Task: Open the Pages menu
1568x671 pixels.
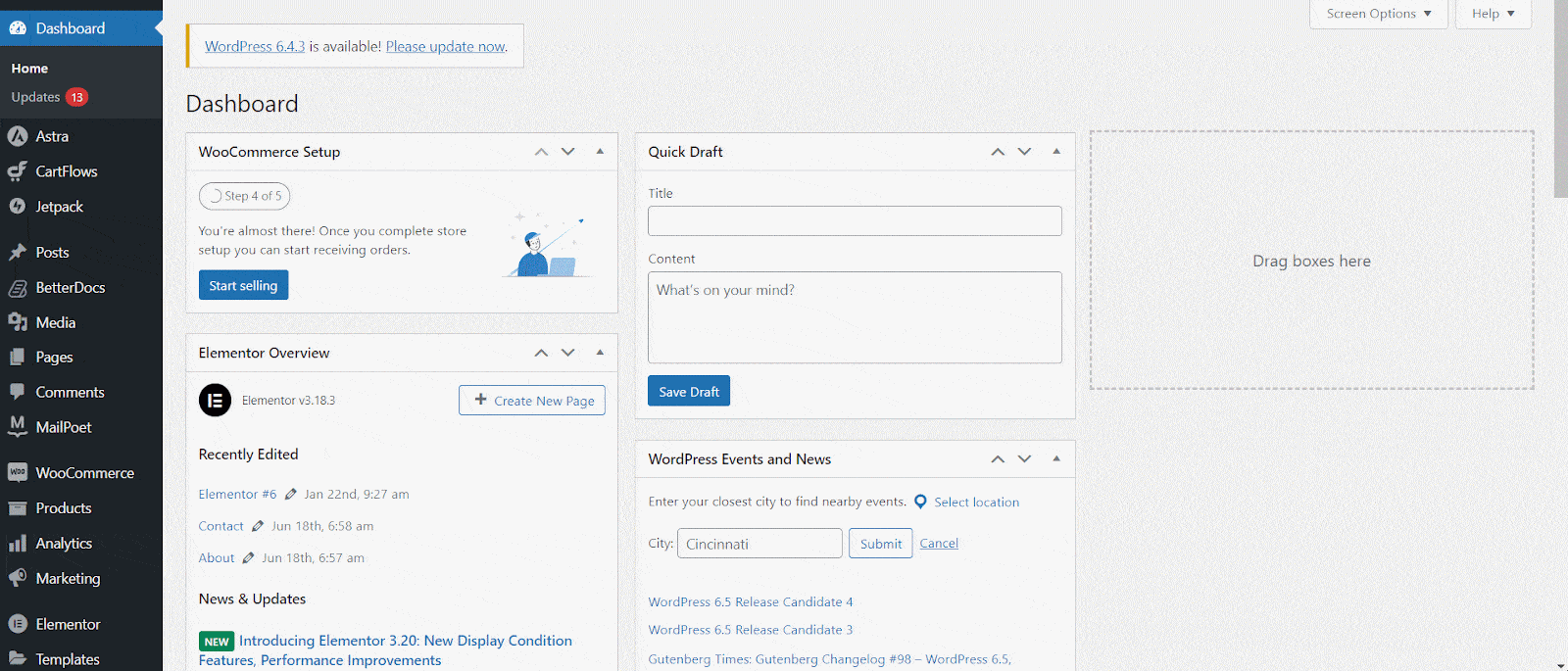Action: [x=54, y=358]
